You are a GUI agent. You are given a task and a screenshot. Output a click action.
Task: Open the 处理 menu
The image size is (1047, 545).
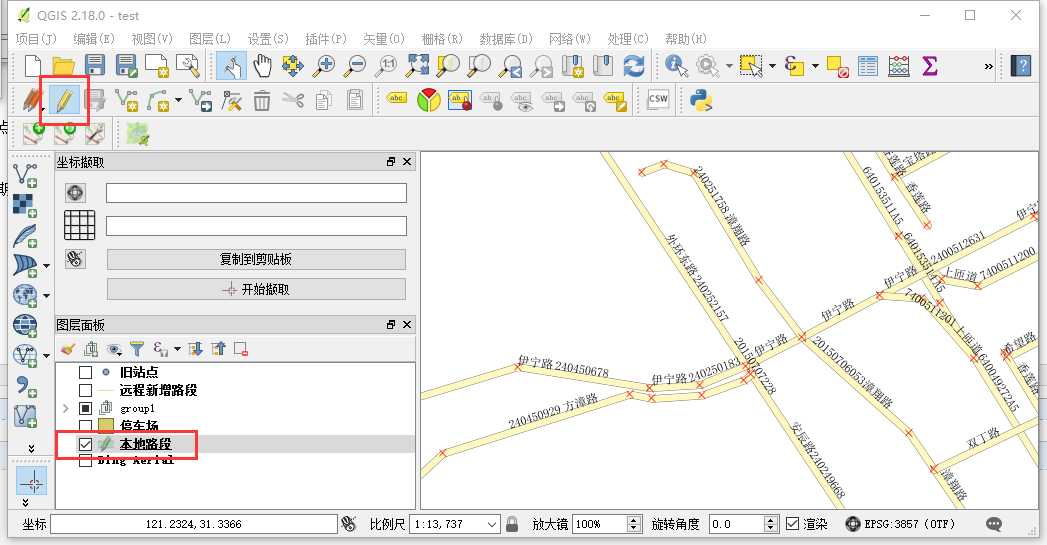628,39
